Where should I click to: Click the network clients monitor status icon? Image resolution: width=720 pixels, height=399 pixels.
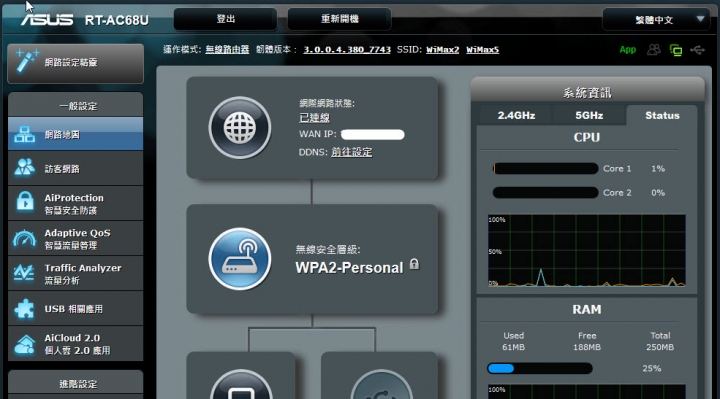pos(675,50)
